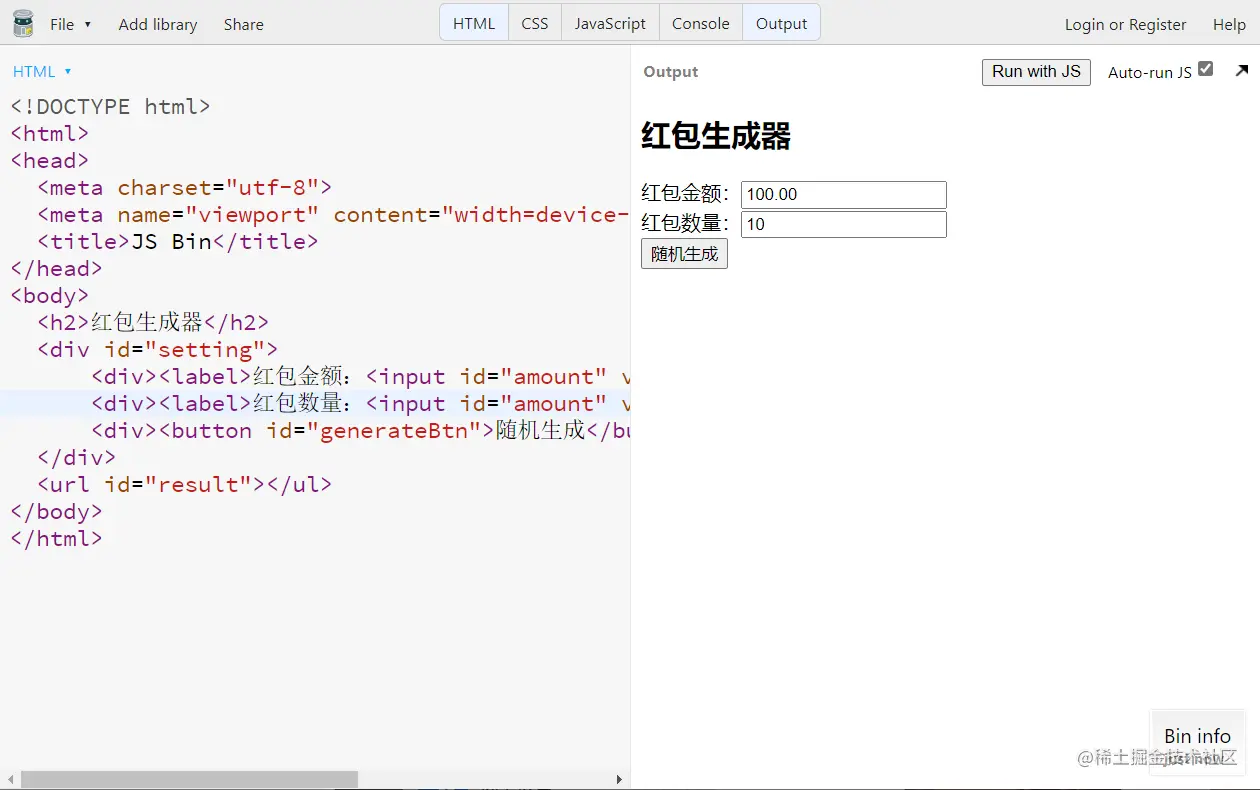Open the File menu dropdown

(x=71, y=24)
